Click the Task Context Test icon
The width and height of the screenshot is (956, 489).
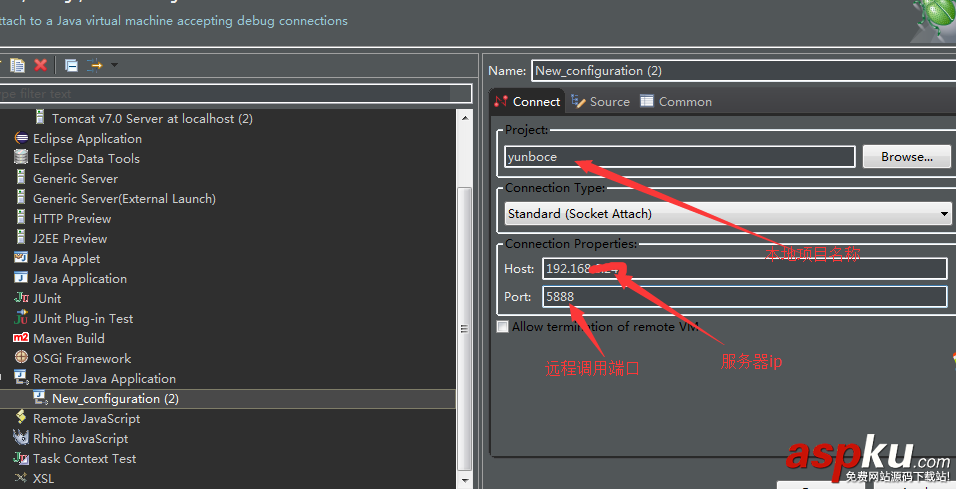coord(21,458)
